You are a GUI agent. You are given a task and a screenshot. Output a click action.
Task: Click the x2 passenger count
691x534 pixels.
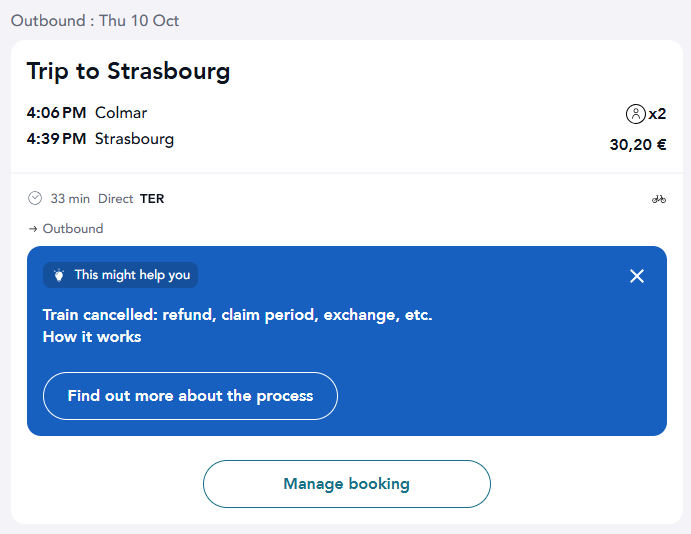[657, 114]
